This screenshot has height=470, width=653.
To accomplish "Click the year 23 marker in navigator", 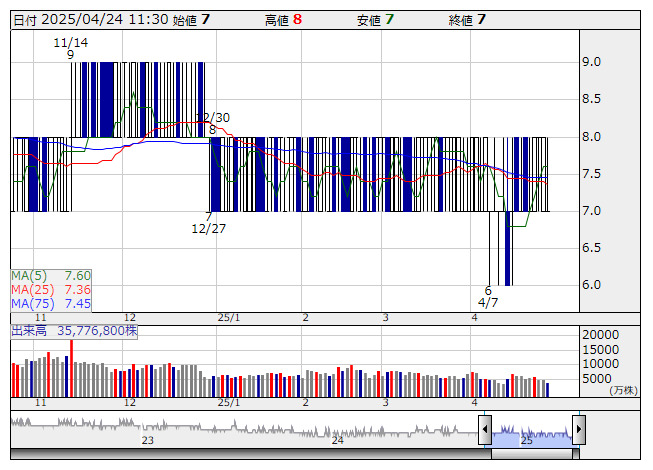I will coord(147,440).
